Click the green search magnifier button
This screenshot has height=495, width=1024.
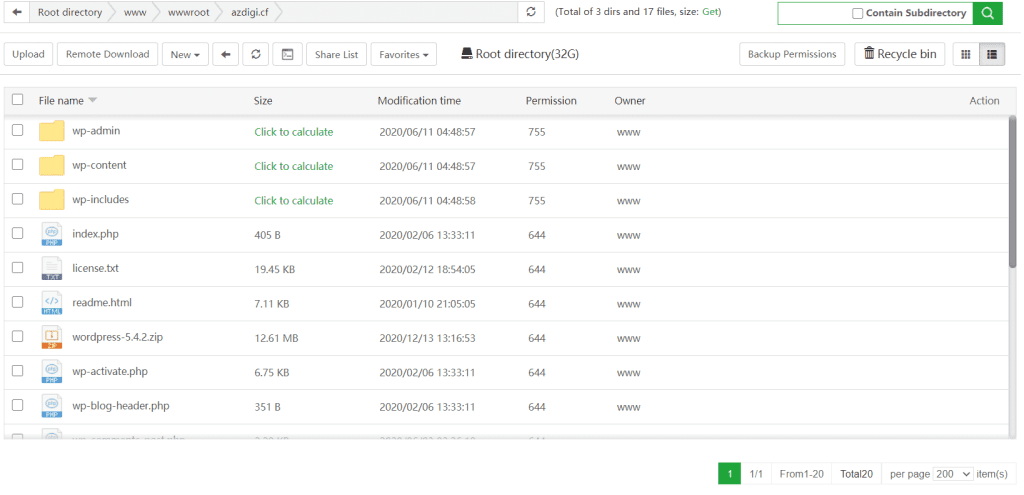click(988, 13)
